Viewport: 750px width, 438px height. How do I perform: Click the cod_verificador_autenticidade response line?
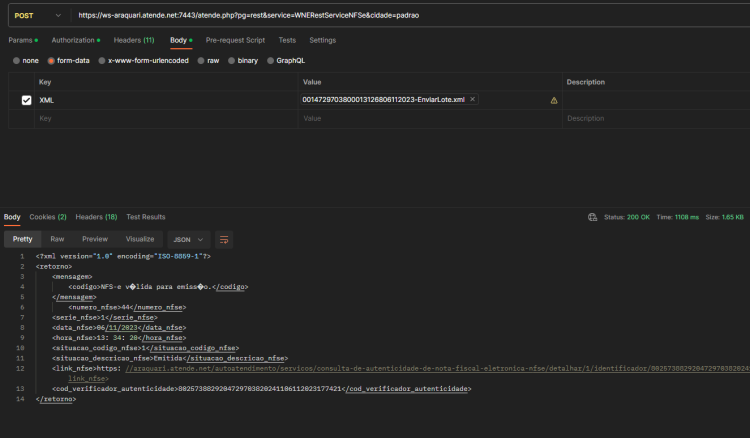click(262, 389)
